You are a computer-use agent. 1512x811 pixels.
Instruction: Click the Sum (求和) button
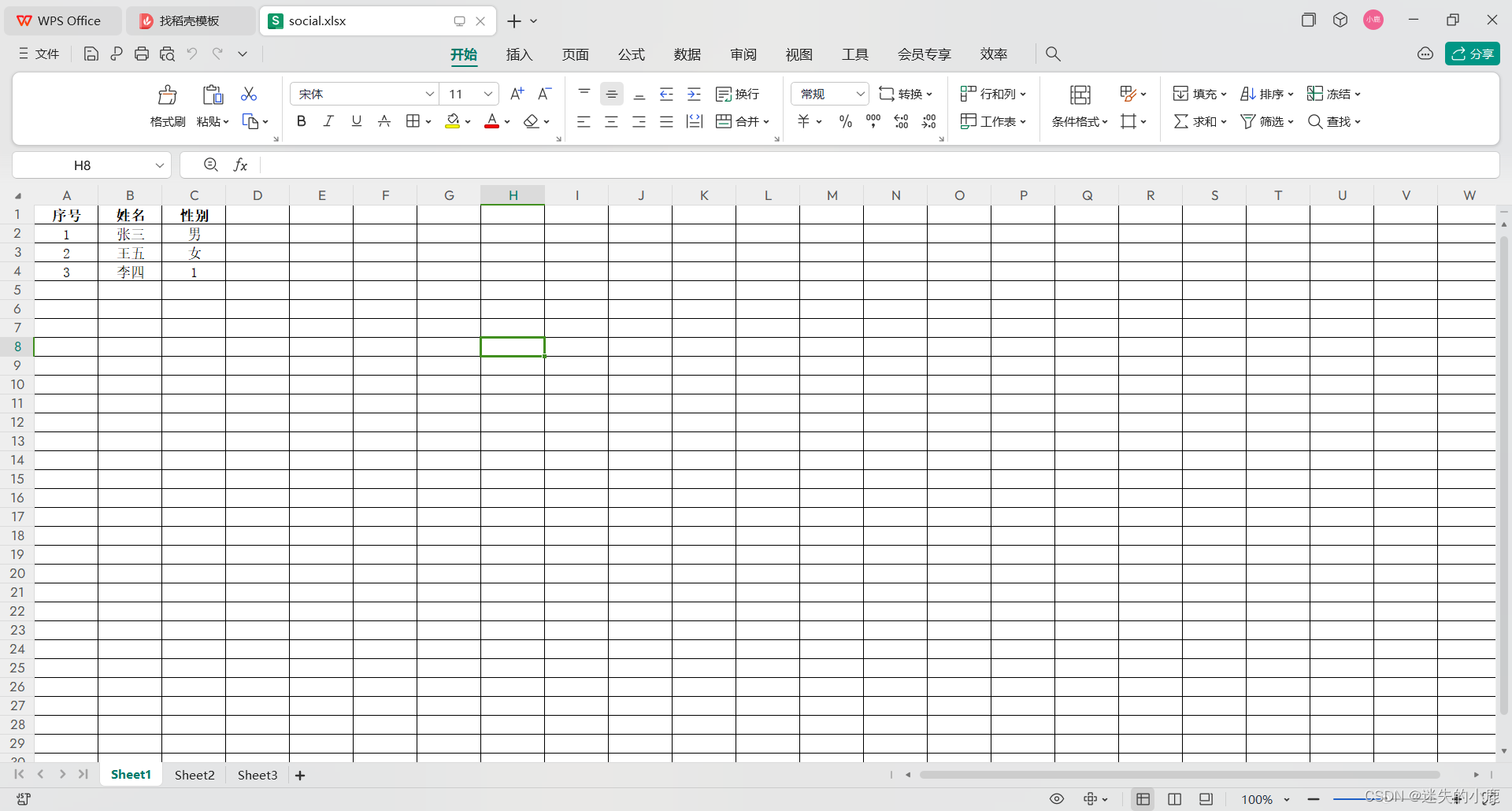(1199, 121)
